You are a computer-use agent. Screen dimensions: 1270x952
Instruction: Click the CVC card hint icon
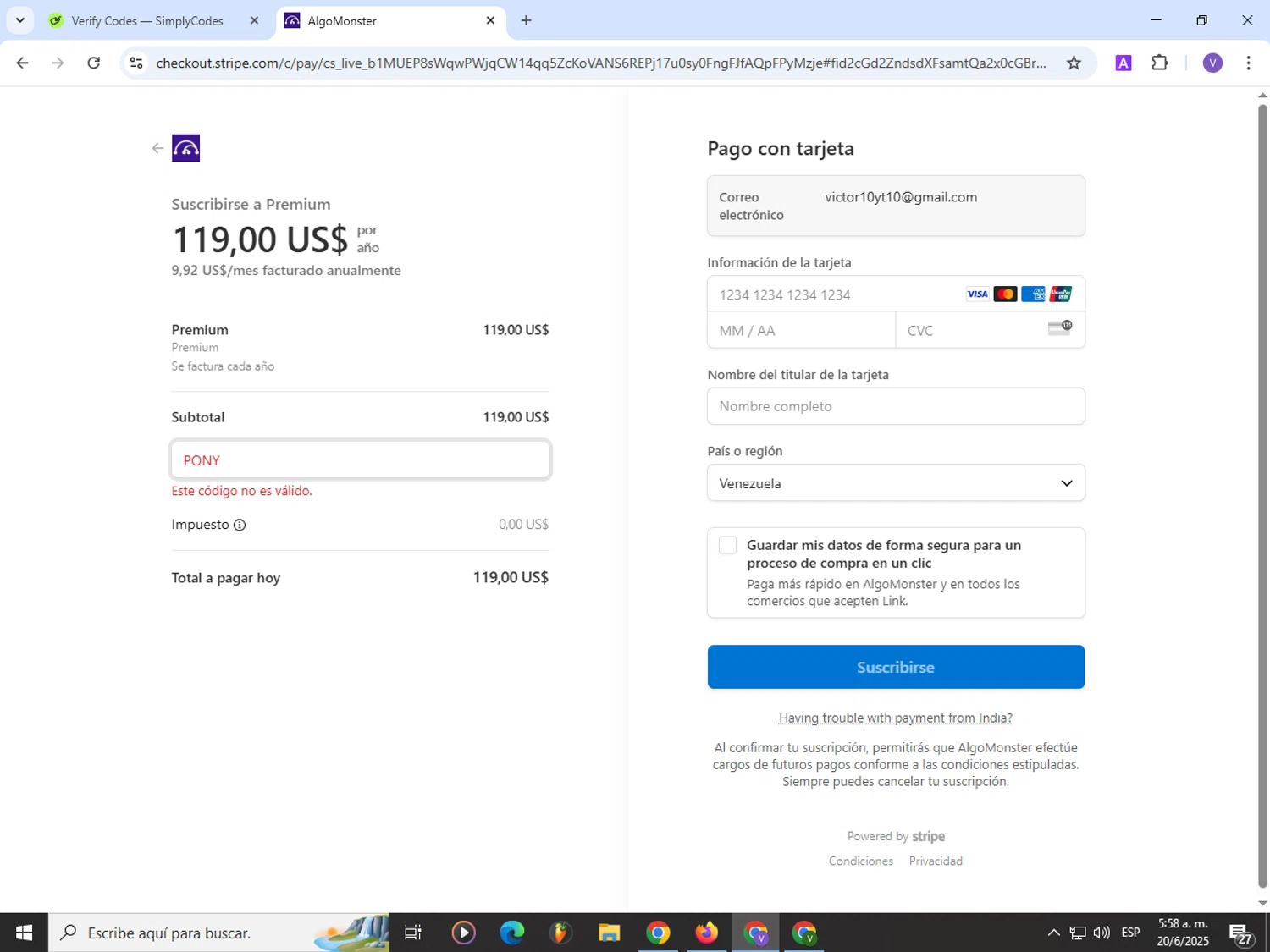(x=1060, y=328)
